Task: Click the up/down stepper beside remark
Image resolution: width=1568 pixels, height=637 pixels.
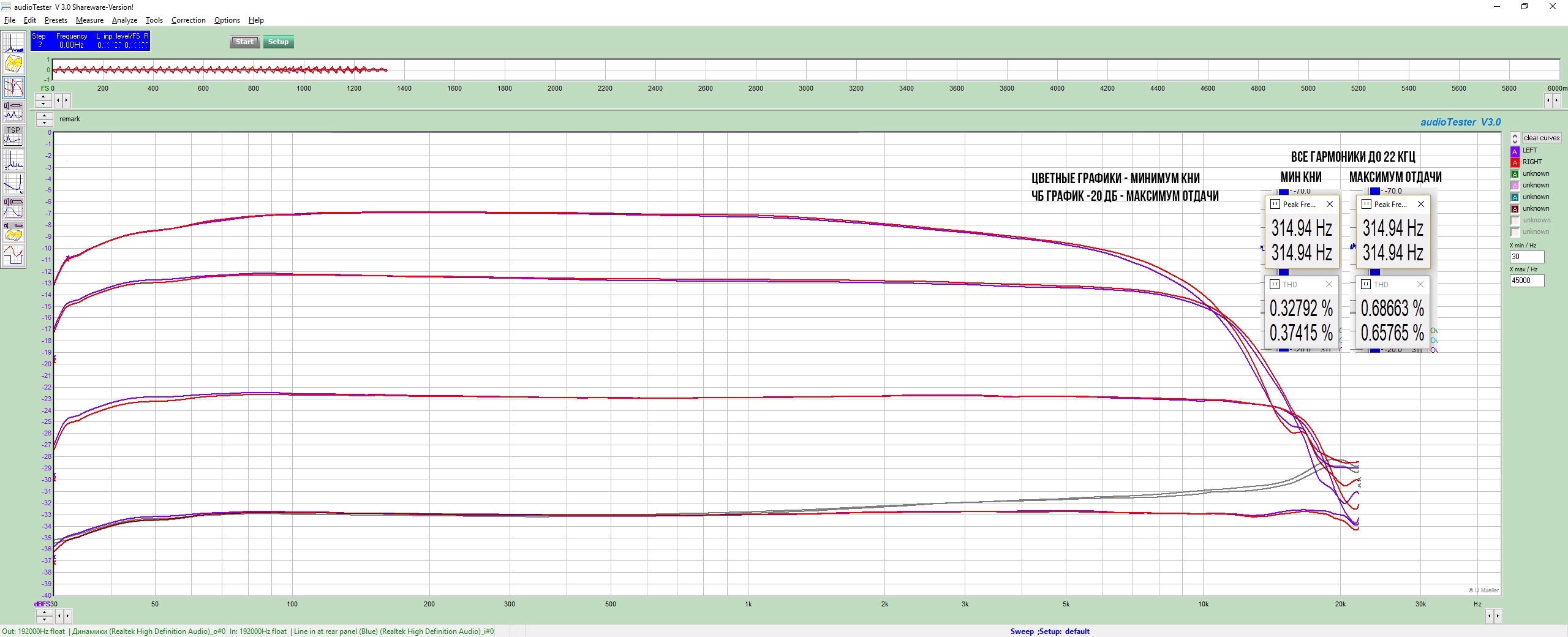Action: [x=44, y=119]
